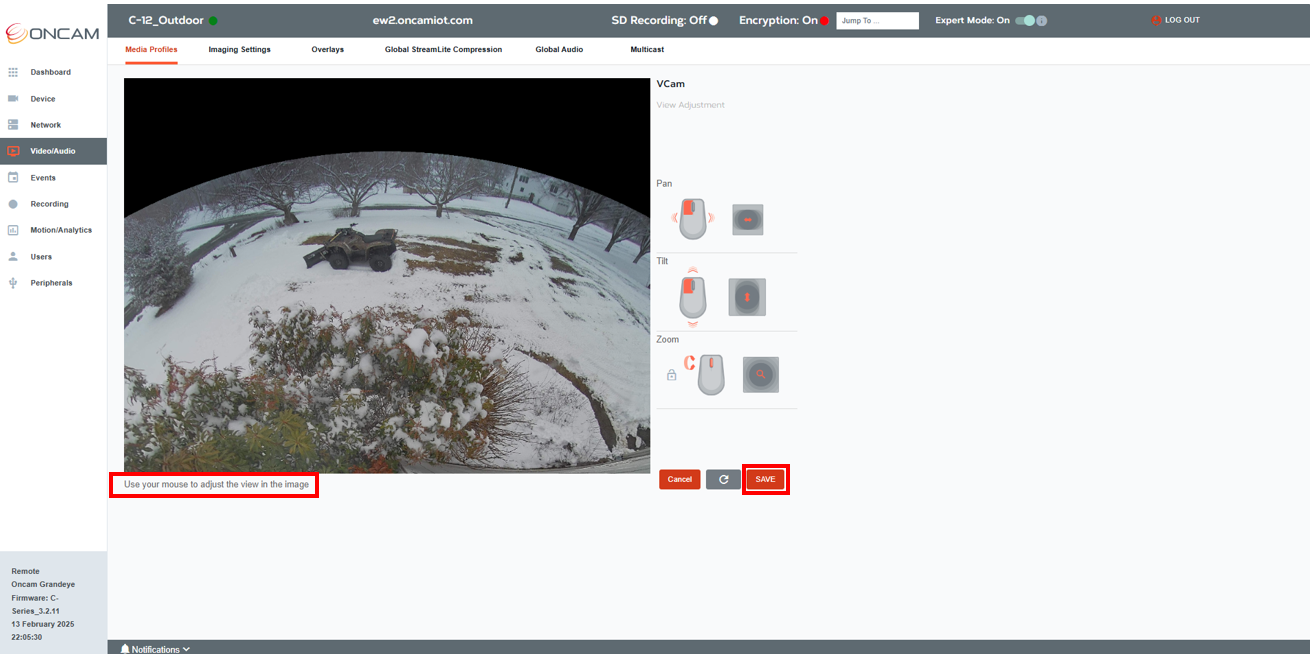This screenshot has height=654, width=1310.
Task: Click the SD Recording: Off label
Action: pos(659,20)
